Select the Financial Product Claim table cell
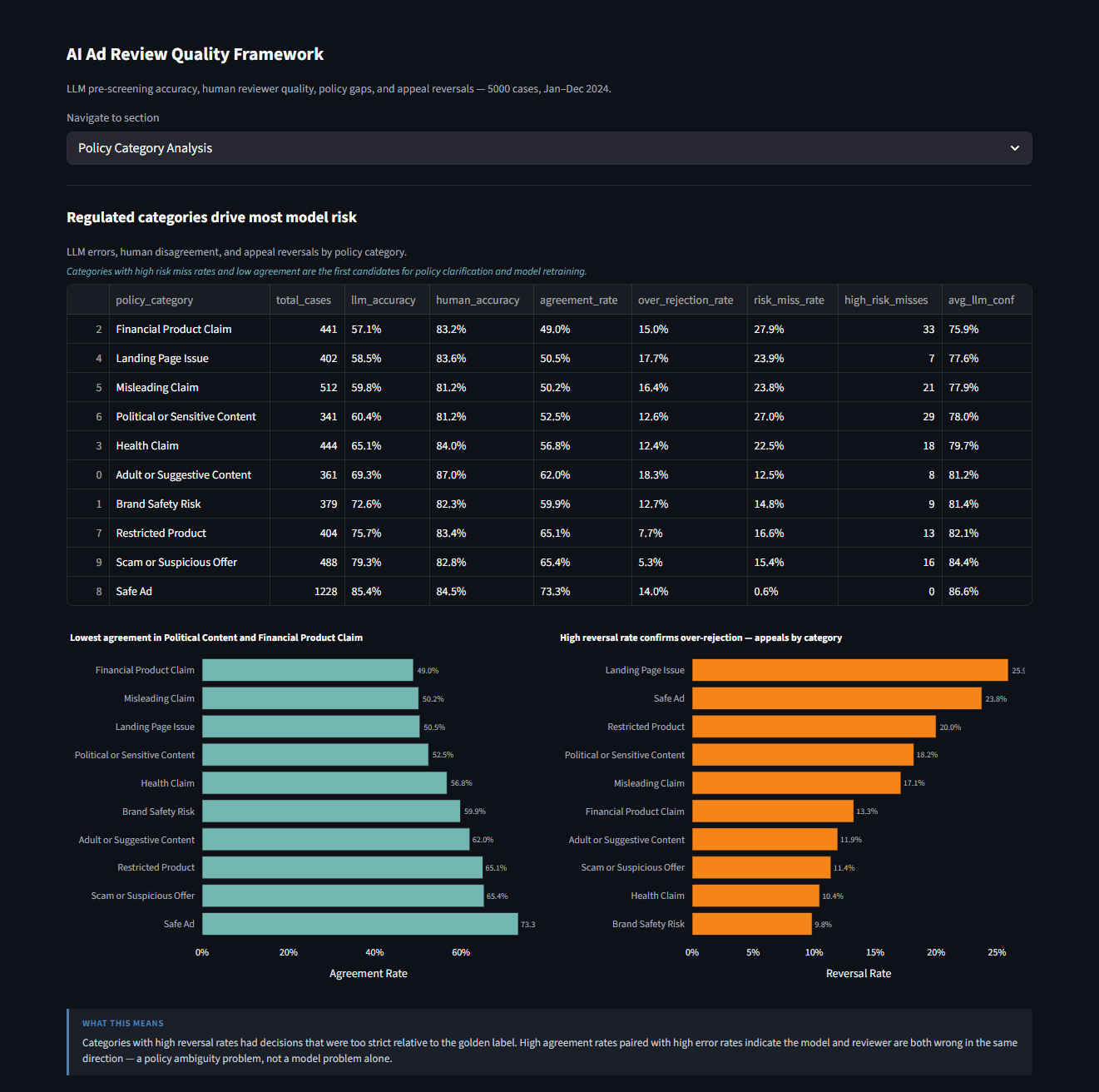1099x1092 pixels. (x=189, y=329)
